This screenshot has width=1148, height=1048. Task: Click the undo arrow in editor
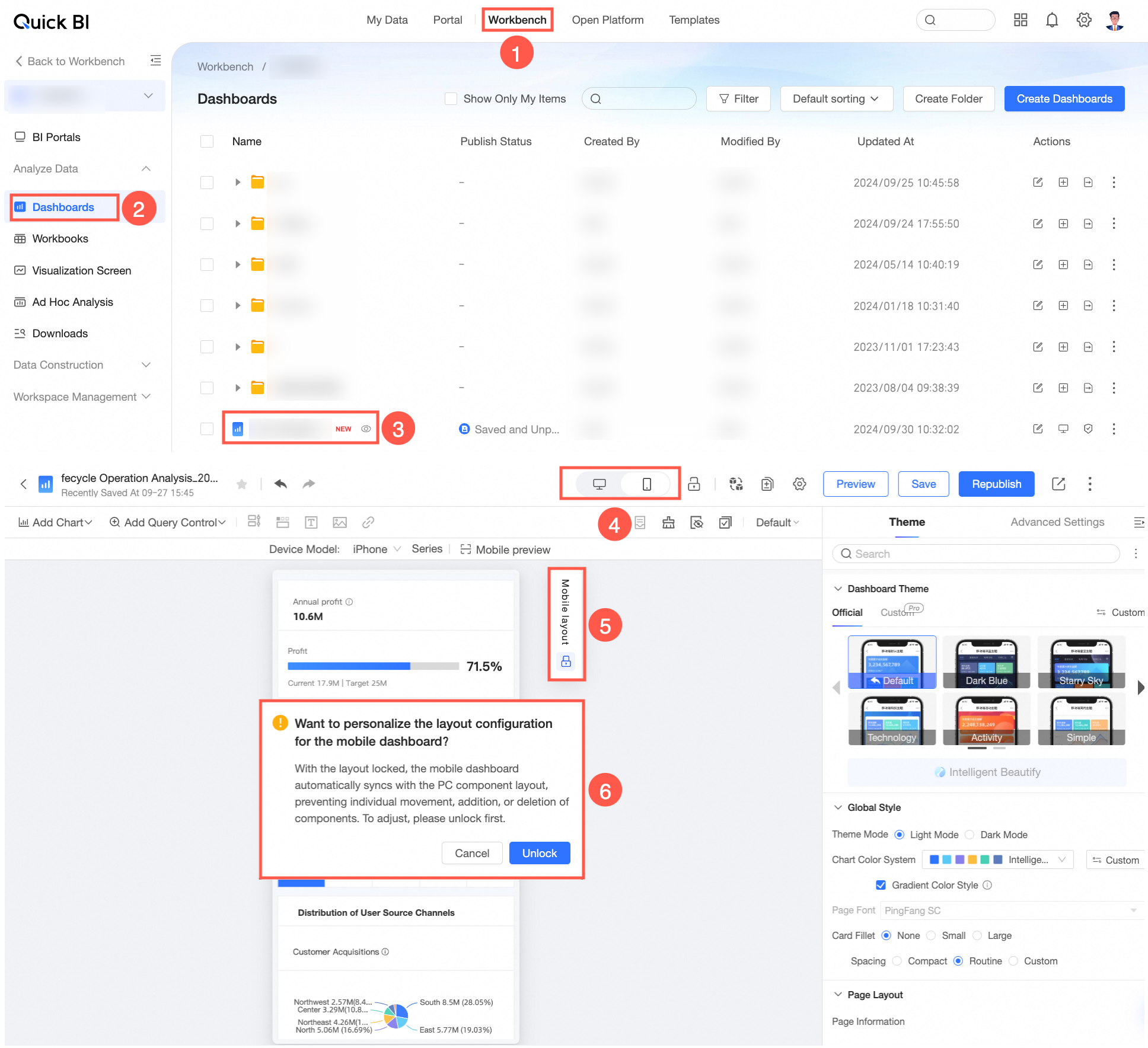(x=280, y=484)
